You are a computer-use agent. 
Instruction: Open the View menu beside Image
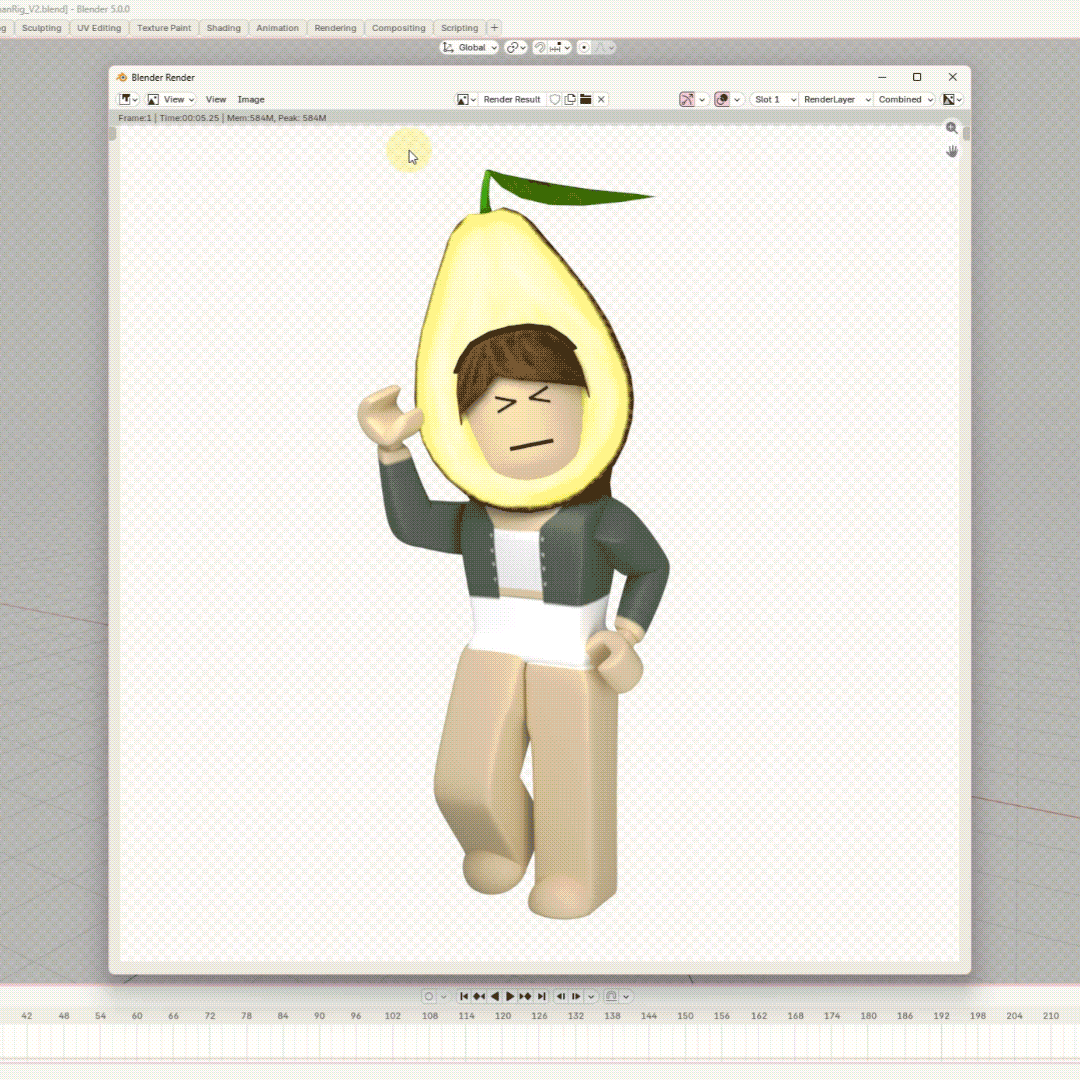point(216,99)
